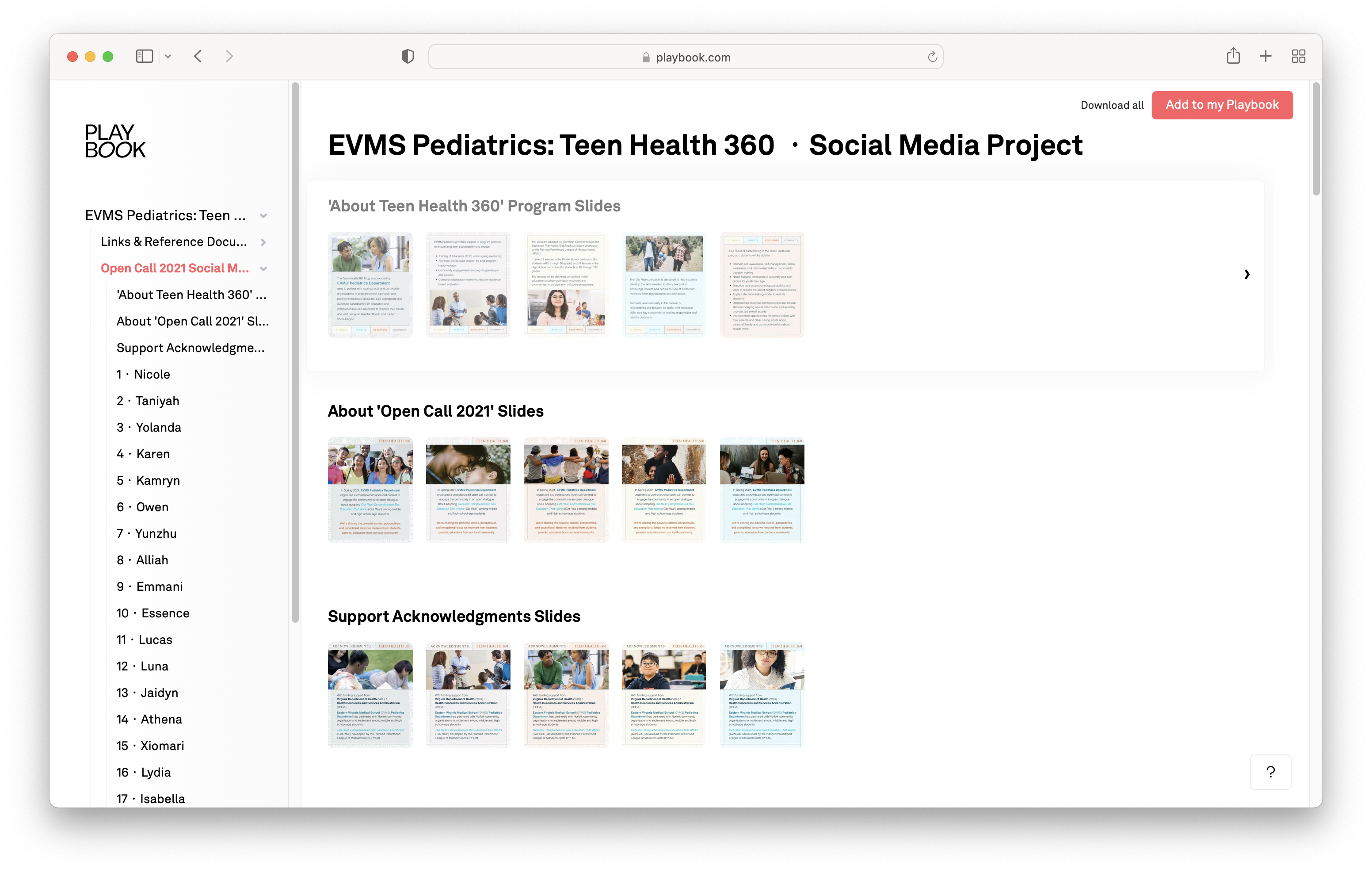The height and width of the screenshot is (873, 1372).
Task: Open third Program Slides thumbnail
Action: tap(566, 284)
